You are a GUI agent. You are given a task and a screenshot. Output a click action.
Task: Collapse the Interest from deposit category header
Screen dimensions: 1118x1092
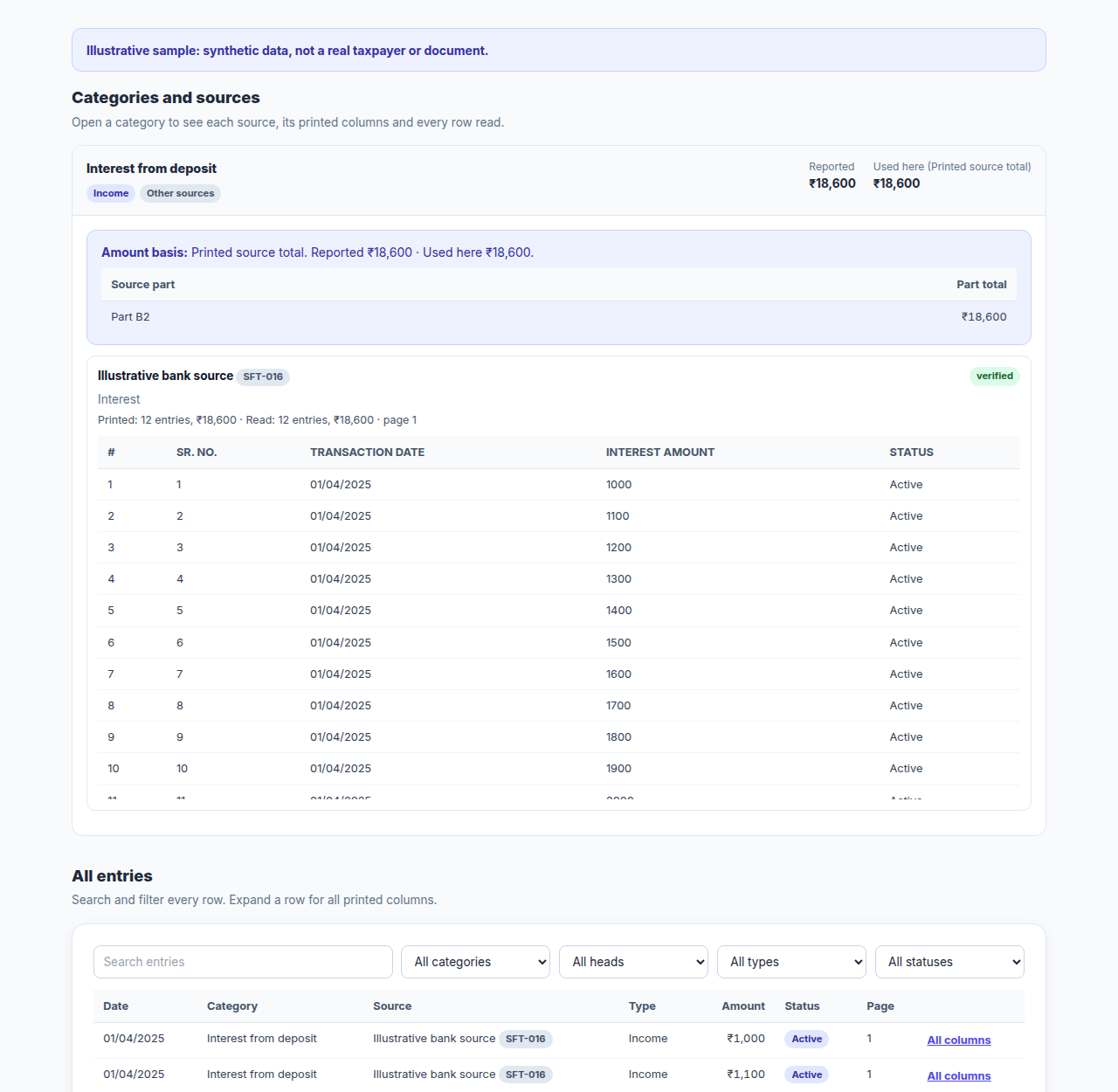(559, 181)
